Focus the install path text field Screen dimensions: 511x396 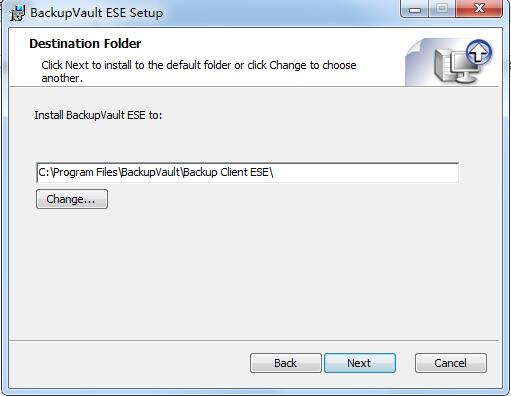click(247, 172)
